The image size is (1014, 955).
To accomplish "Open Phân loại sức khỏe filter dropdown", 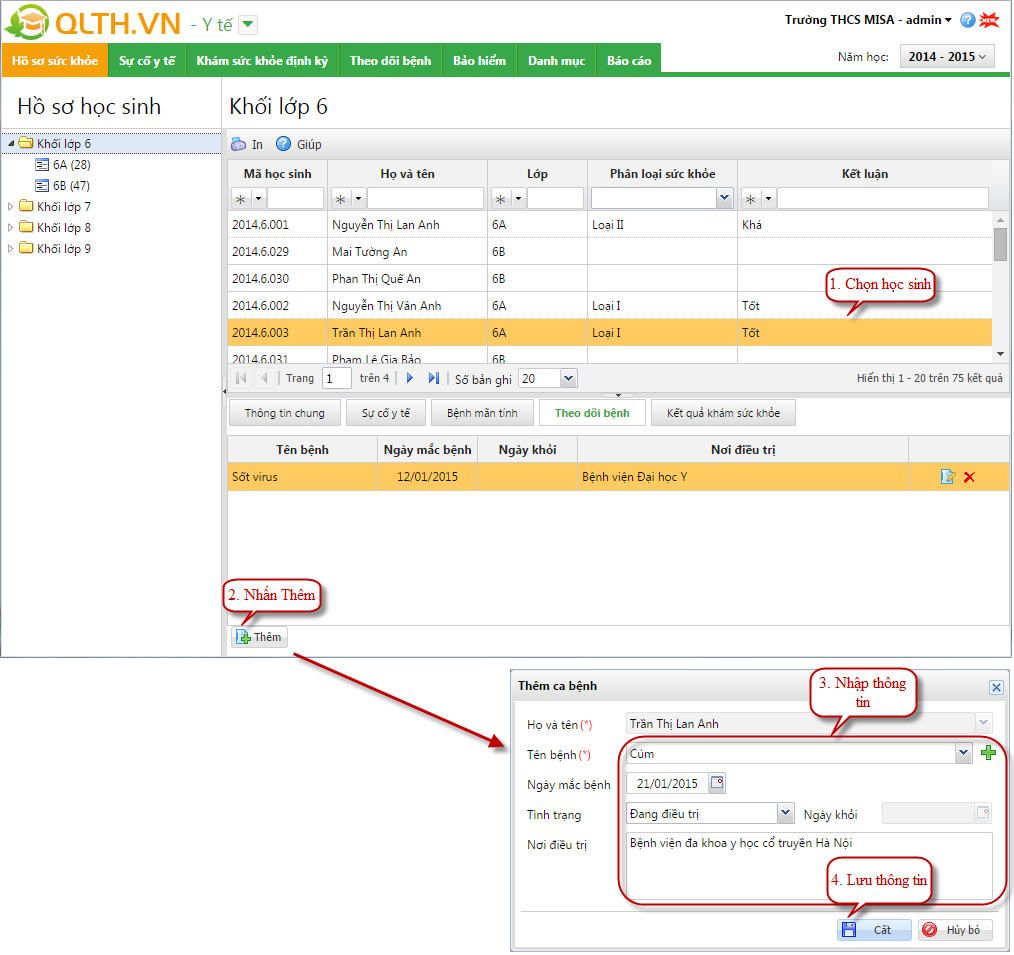I will coord(725,198).
